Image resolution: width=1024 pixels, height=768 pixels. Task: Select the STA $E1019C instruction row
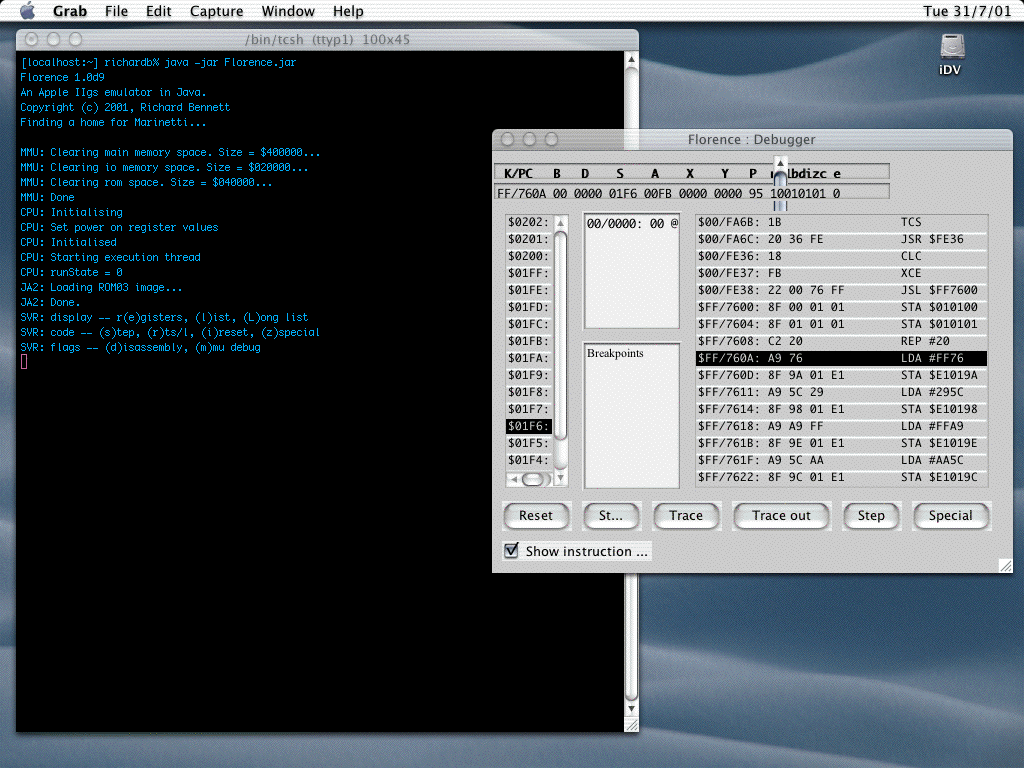(x=841, y=477)
